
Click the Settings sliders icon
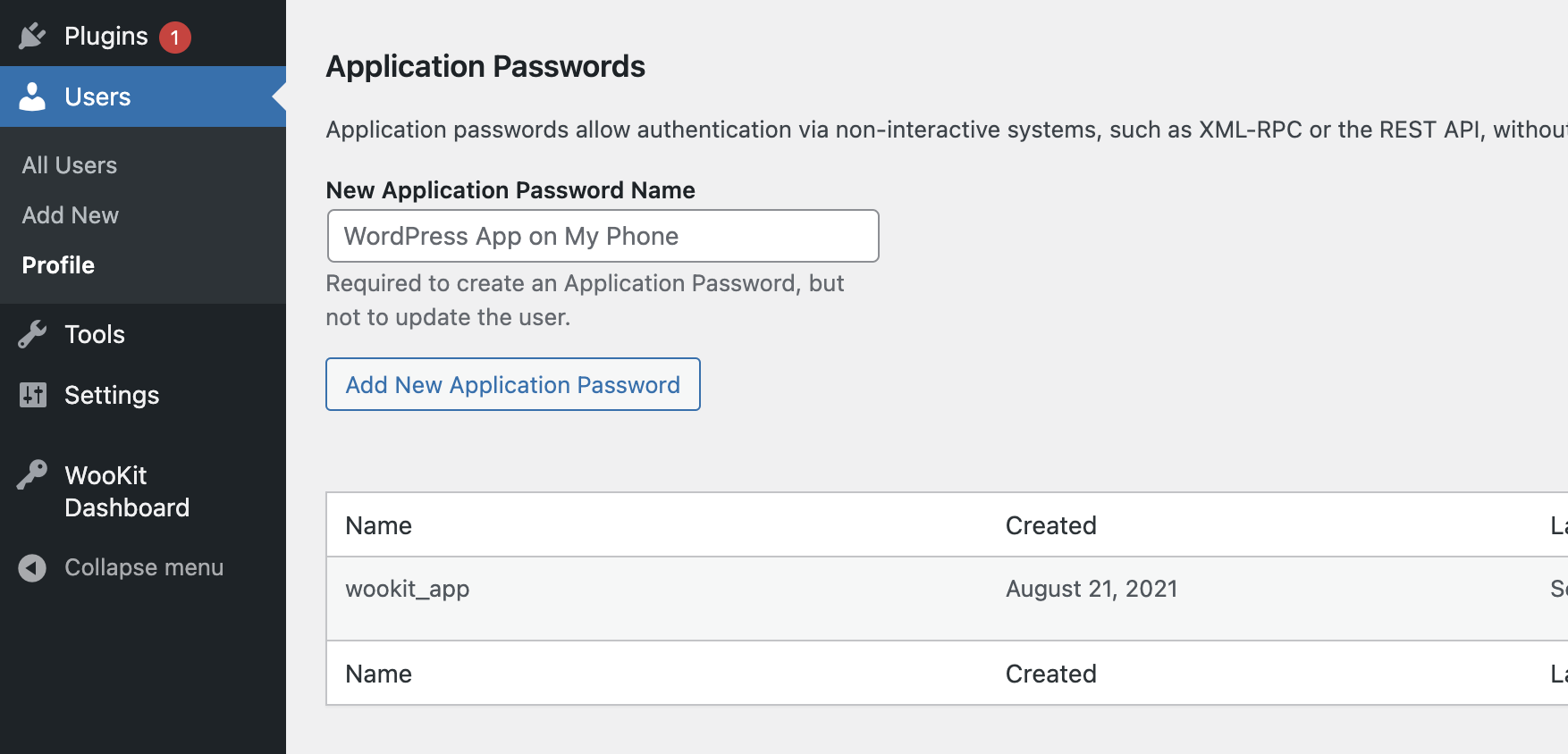click(x=32, y=395)
